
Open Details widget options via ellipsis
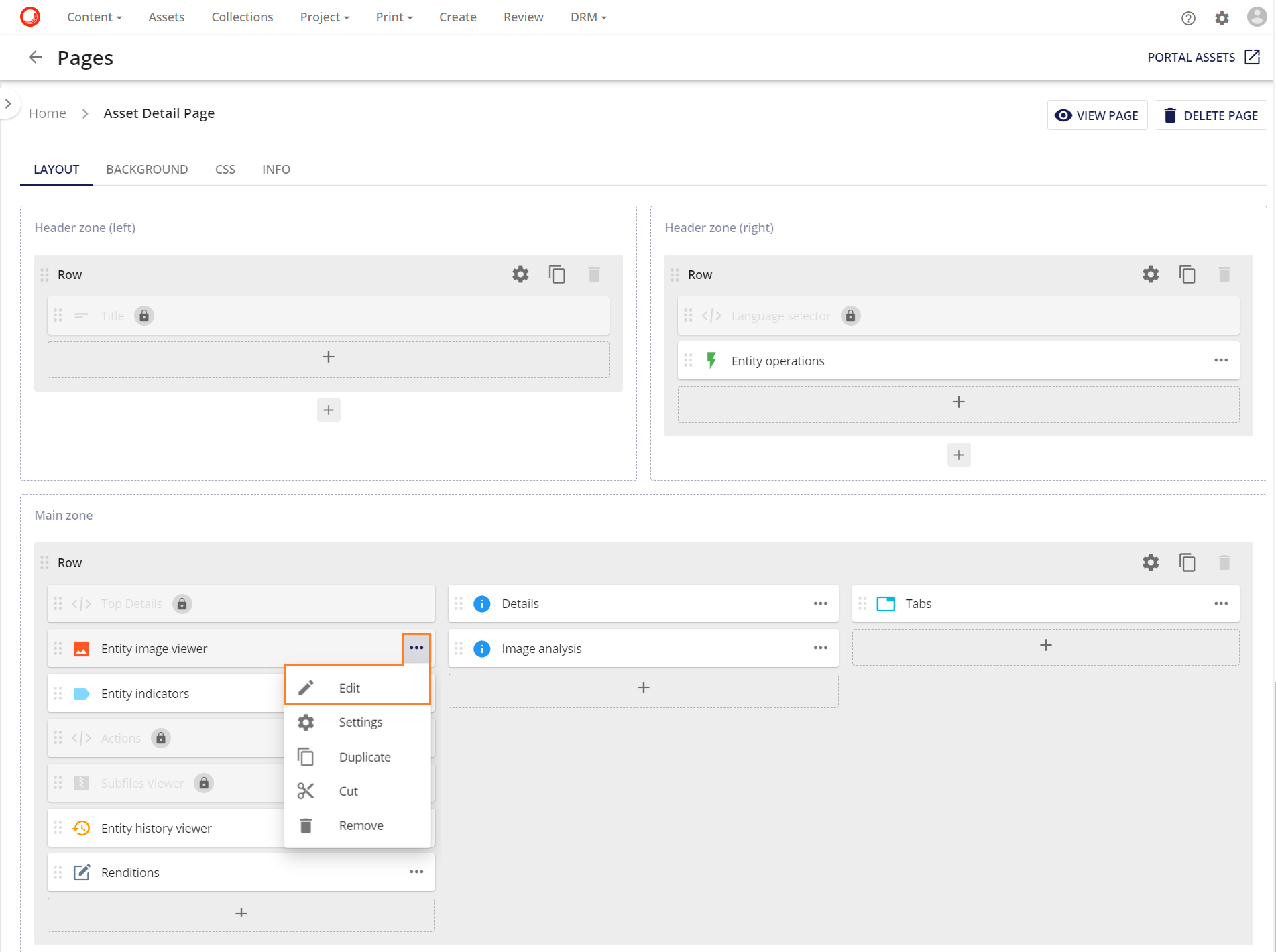pos(820,603)
